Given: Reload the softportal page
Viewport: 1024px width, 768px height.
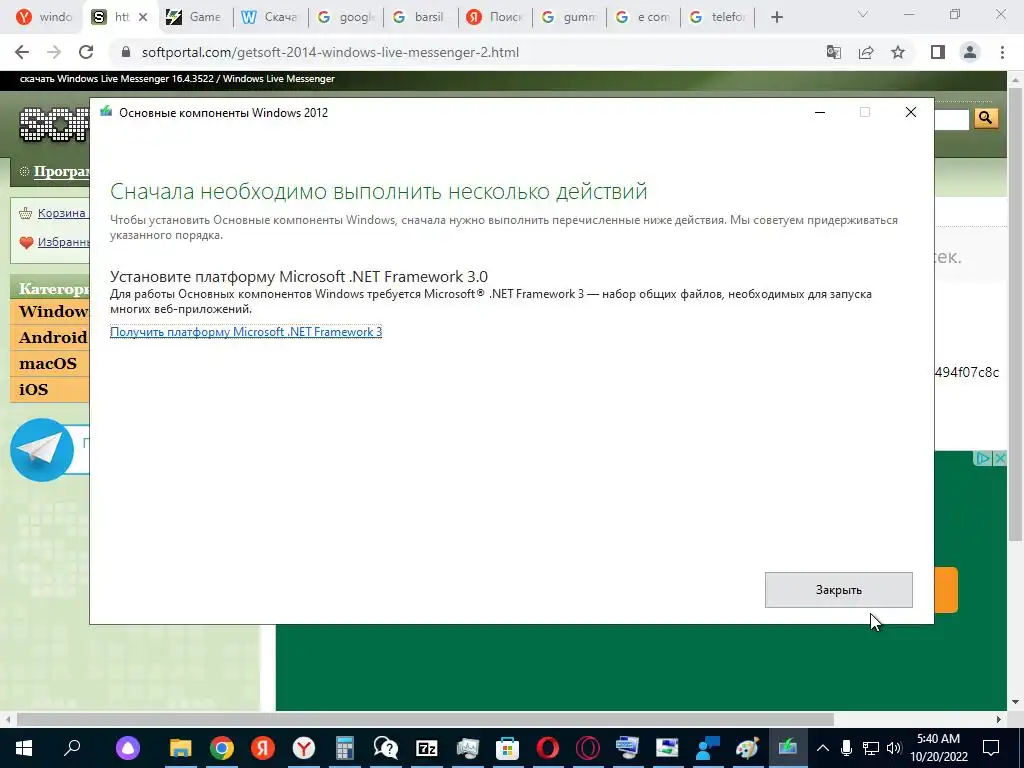Looking at the screenshot, I should (86, 52).
